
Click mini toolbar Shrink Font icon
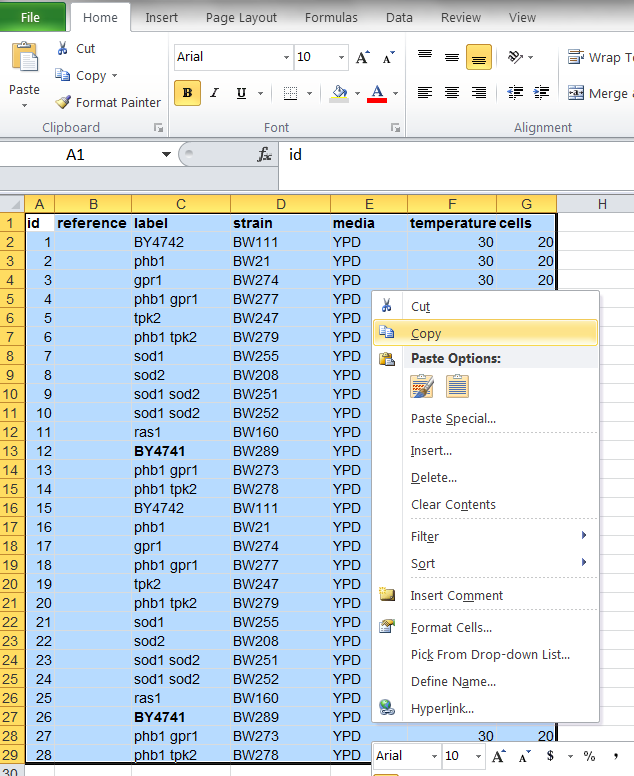click(525, 756)
